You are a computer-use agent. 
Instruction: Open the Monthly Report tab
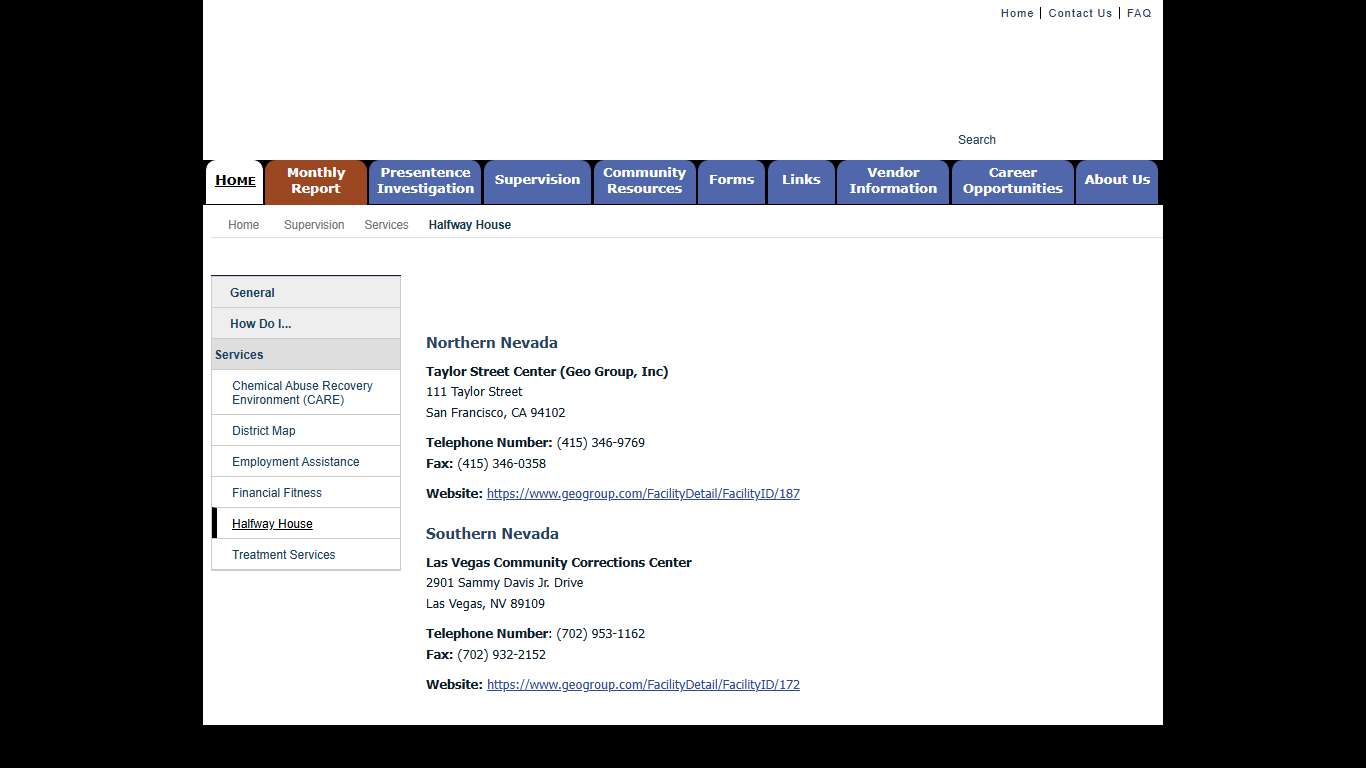click(x=316, y=181)
